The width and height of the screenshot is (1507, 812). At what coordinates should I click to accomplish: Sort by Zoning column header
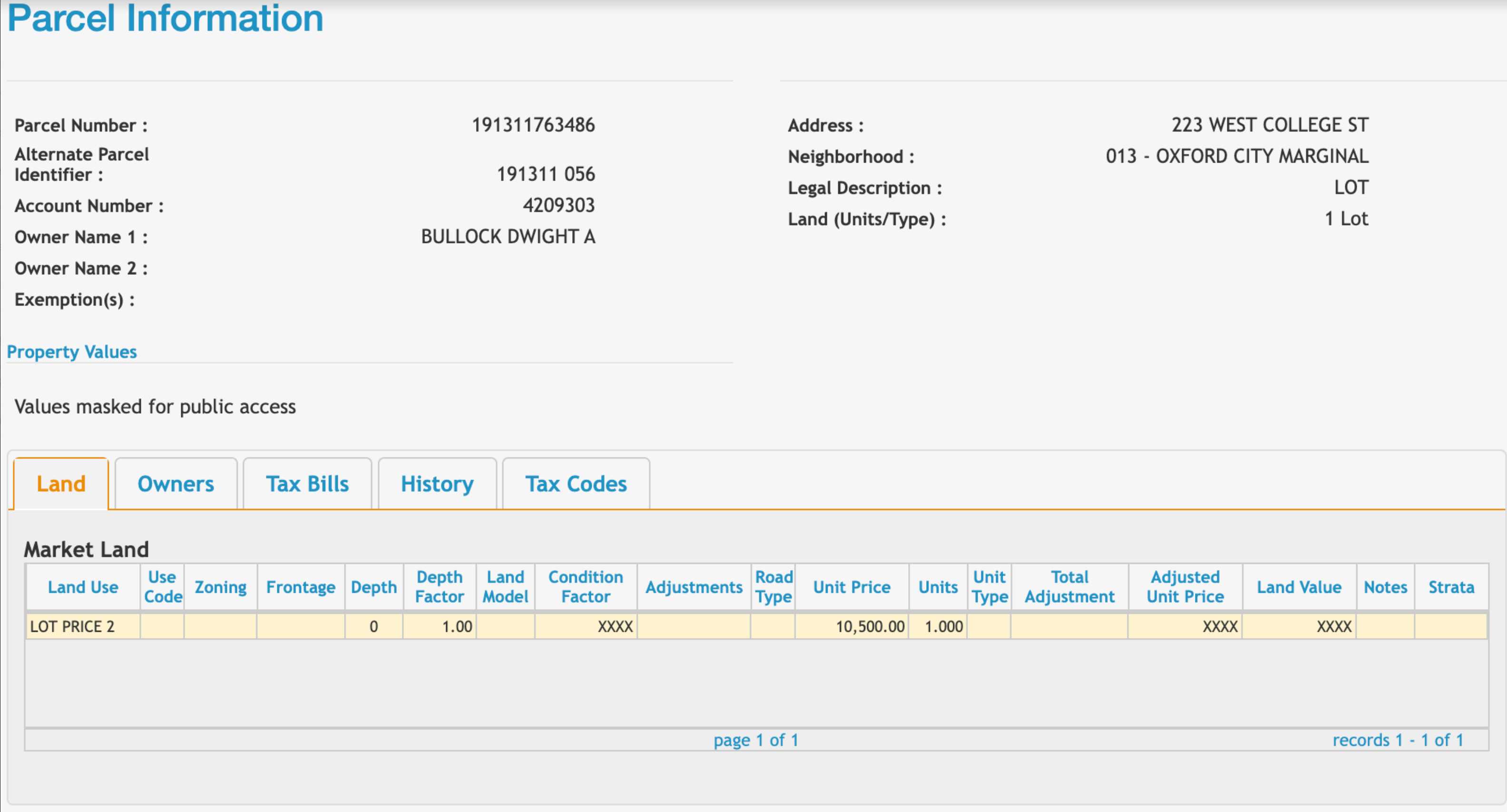pyautogui.click(x=221, y=587)
